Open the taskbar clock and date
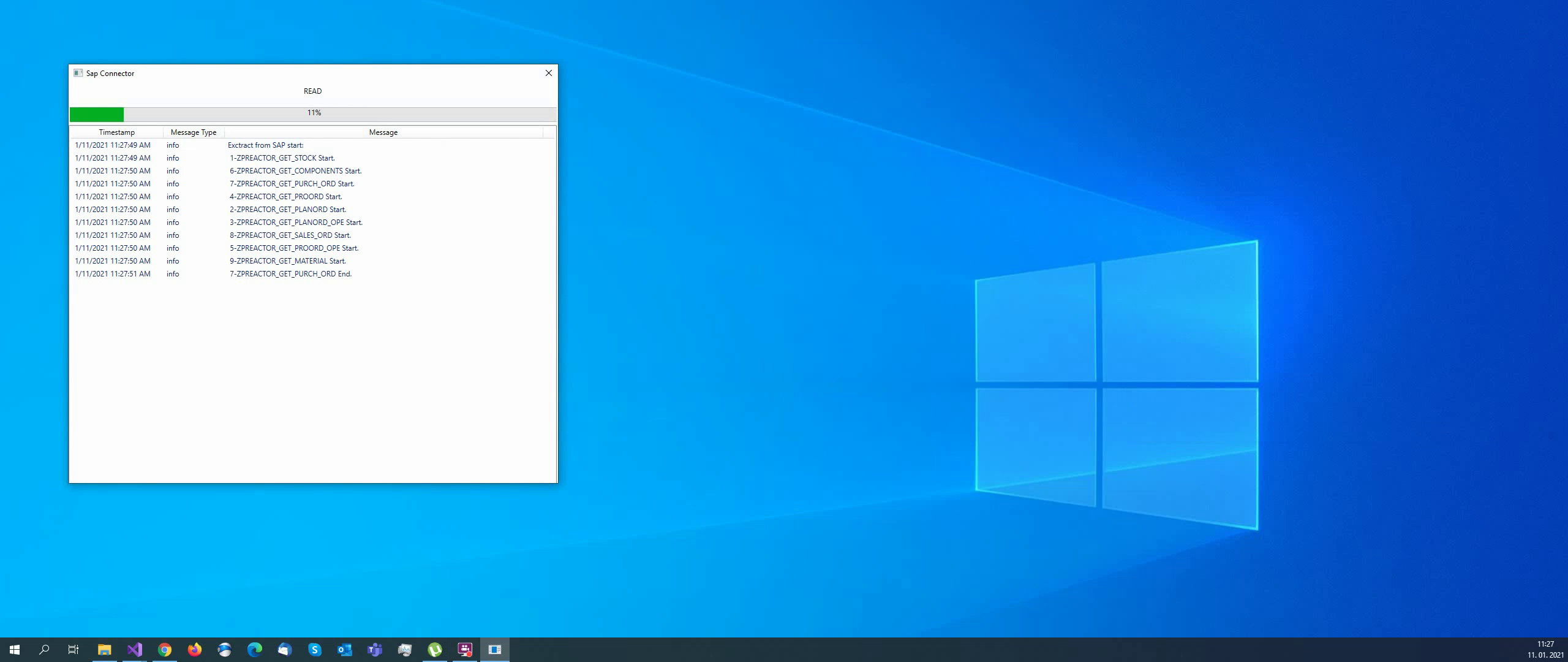The width and height of the screenshot is (1568, 662). click(1545, 649)
